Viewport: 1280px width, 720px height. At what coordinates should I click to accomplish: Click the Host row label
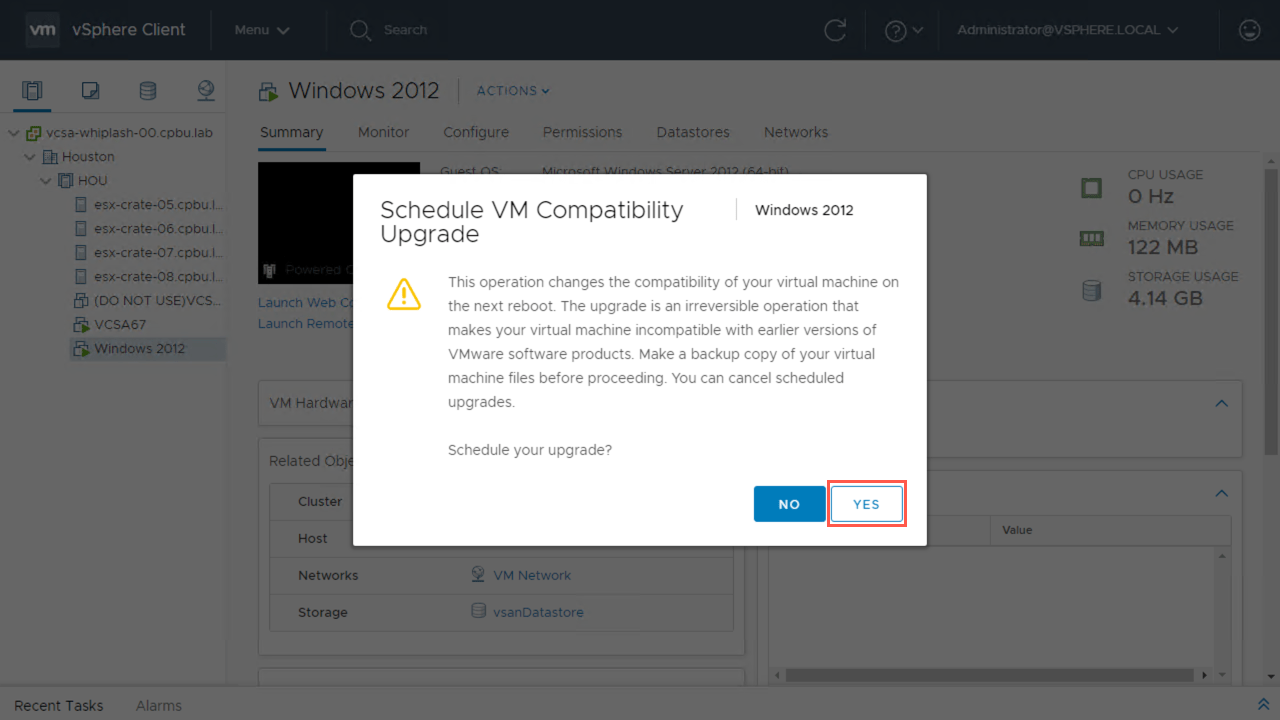pos(313,538)
